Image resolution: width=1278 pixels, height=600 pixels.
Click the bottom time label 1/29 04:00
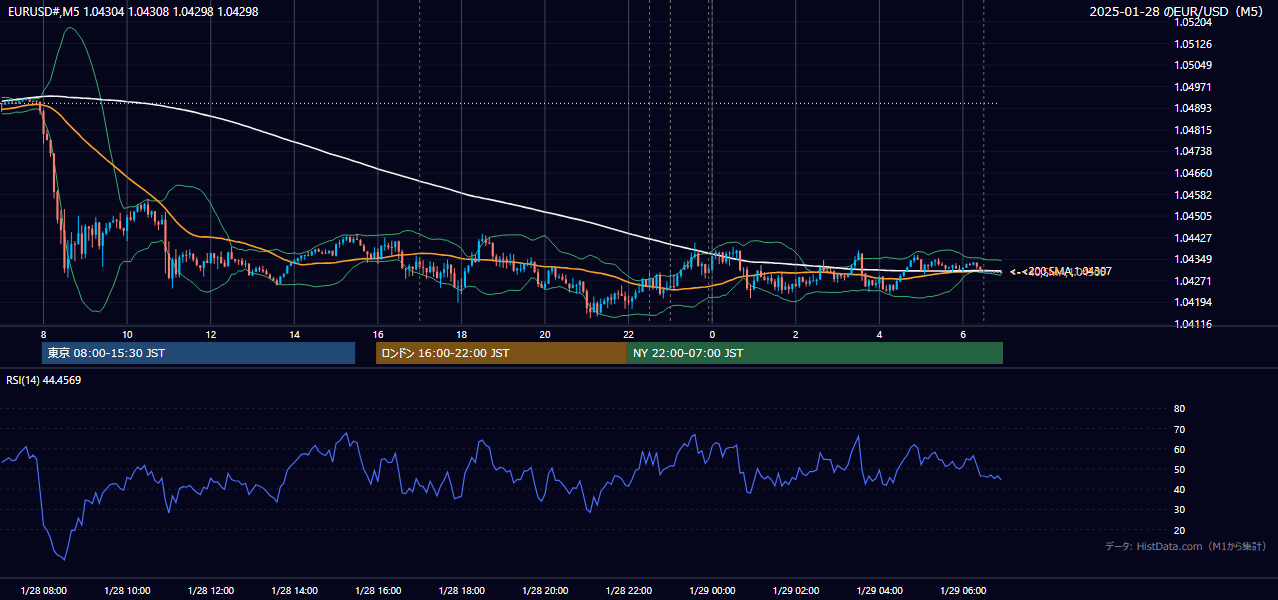coord(879,591)
